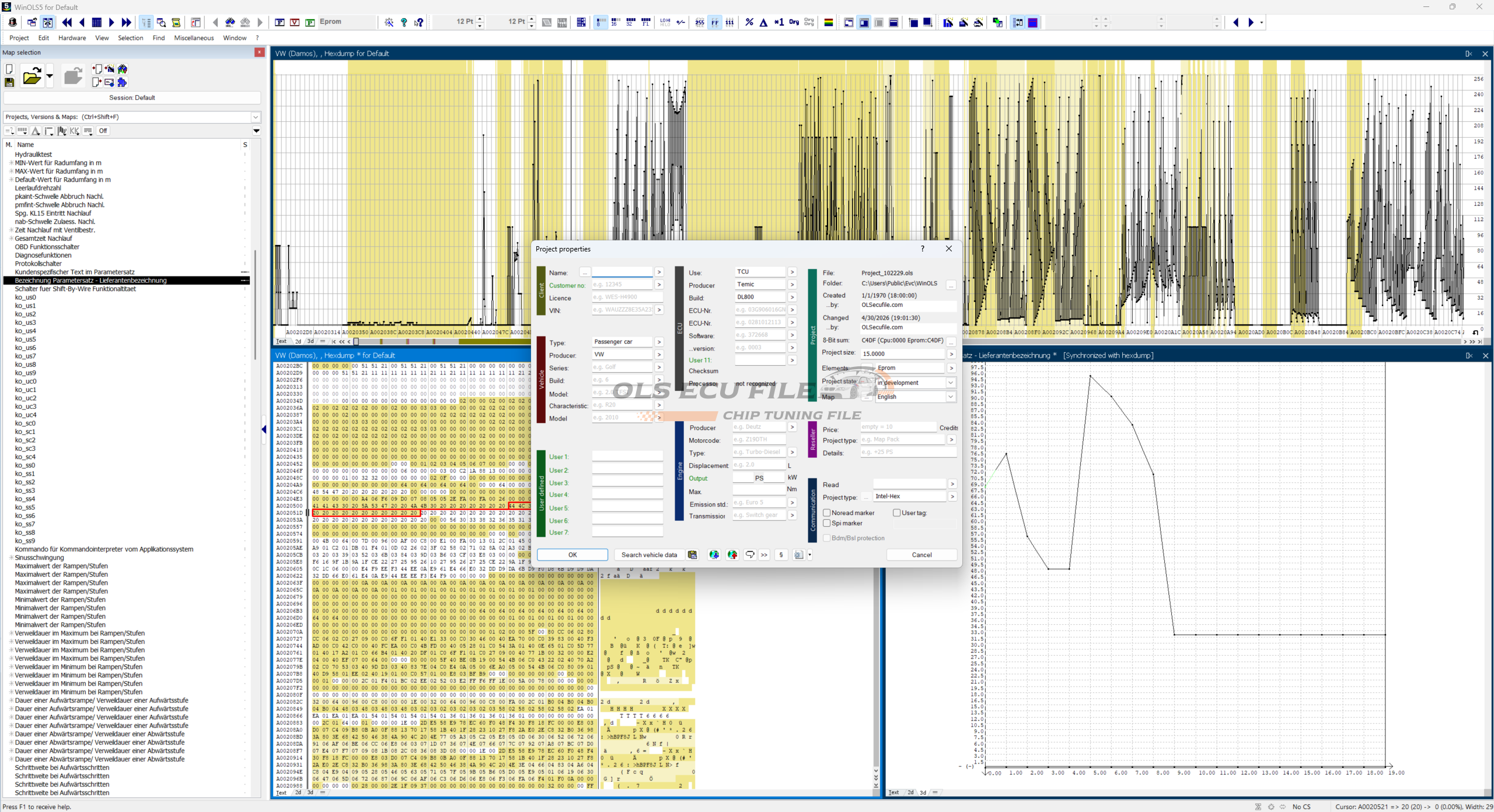Open the Miscellaneous menu
Image resolution: width=1494 pixels, height=812 pixels.
(194, 38)
